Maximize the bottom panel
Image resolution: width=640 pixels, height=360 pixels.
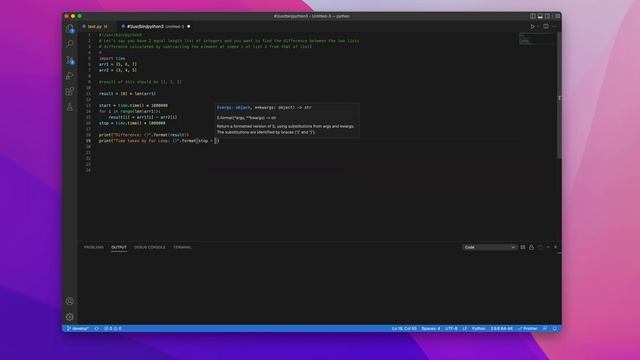tap(548, 247)
